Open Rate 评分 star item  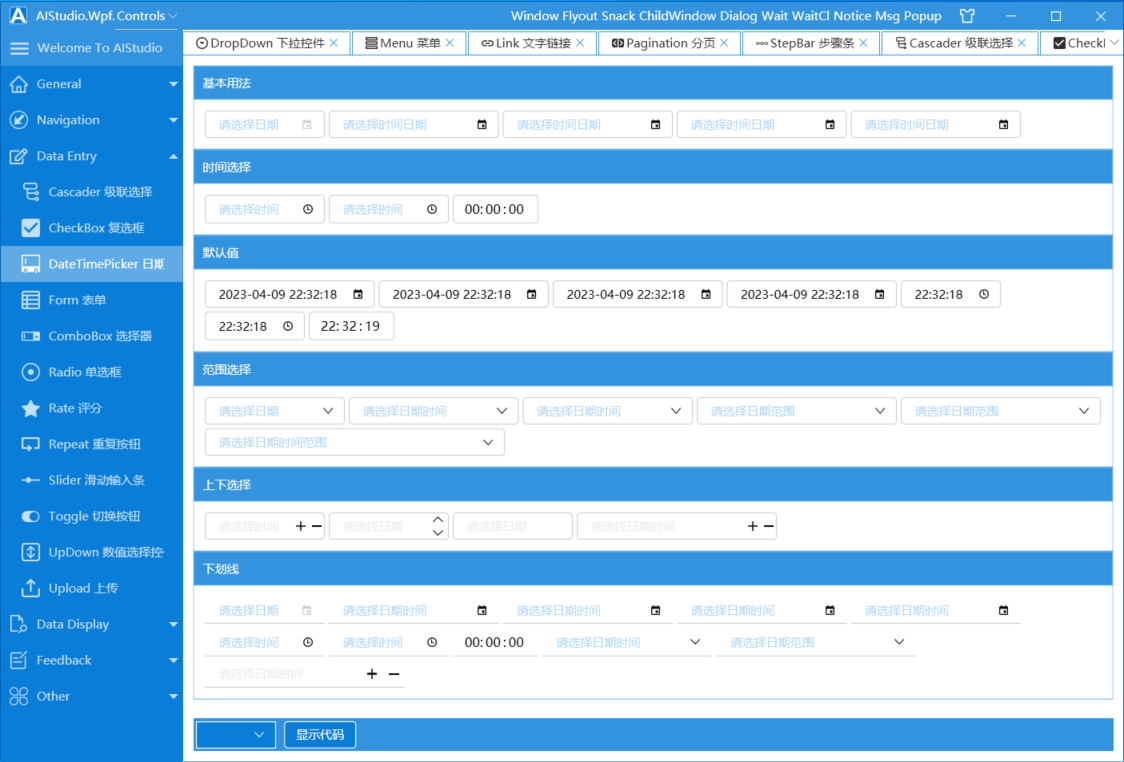click(x=92, y=408)
